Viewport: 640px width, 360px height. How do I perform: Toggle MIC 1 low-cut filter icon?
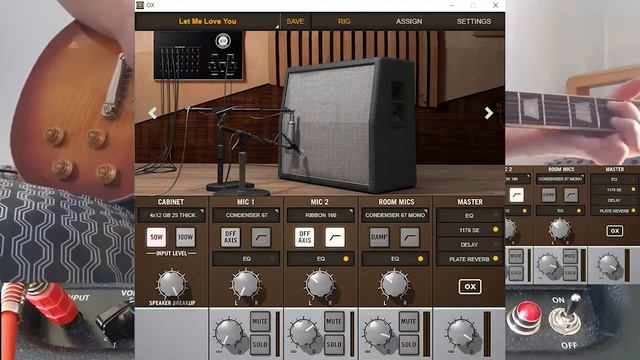(260, 237)
